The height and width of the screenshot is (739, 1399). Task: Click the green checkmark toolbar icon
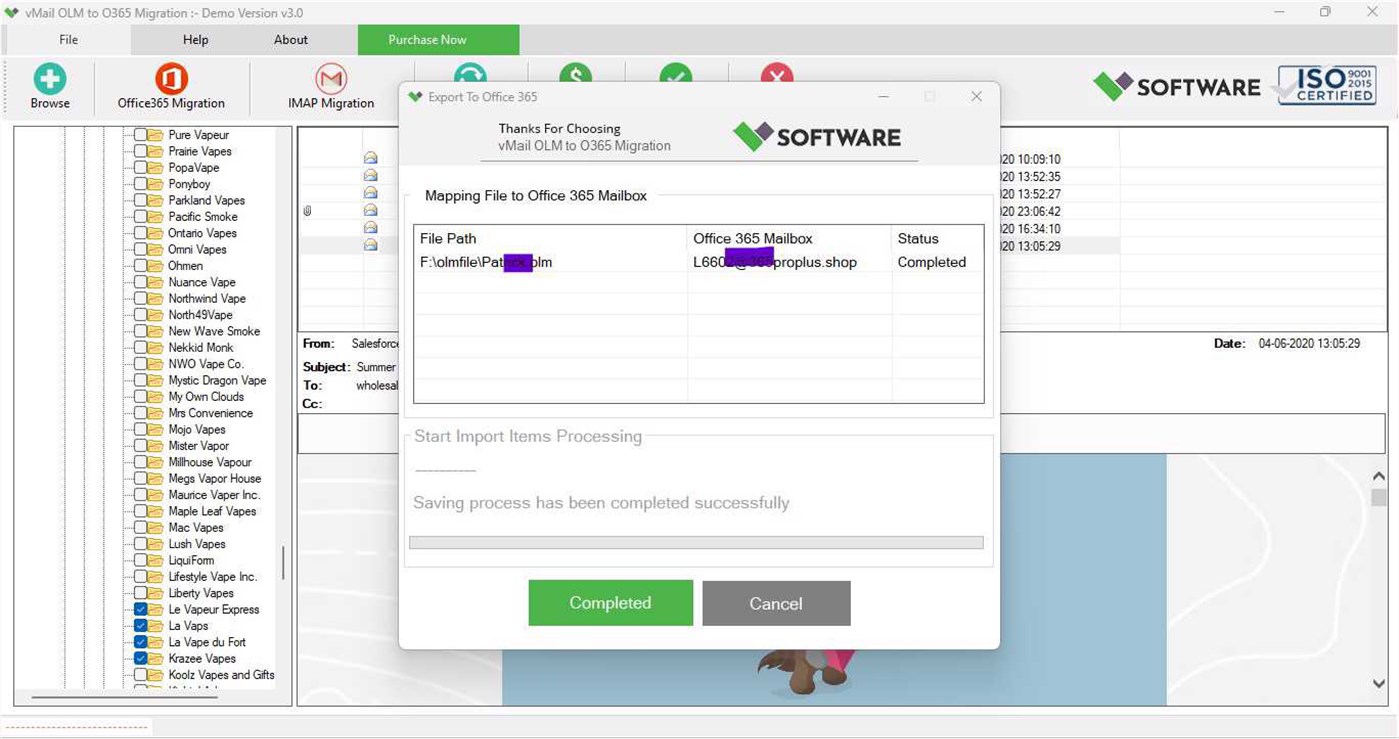click(676, 75)
